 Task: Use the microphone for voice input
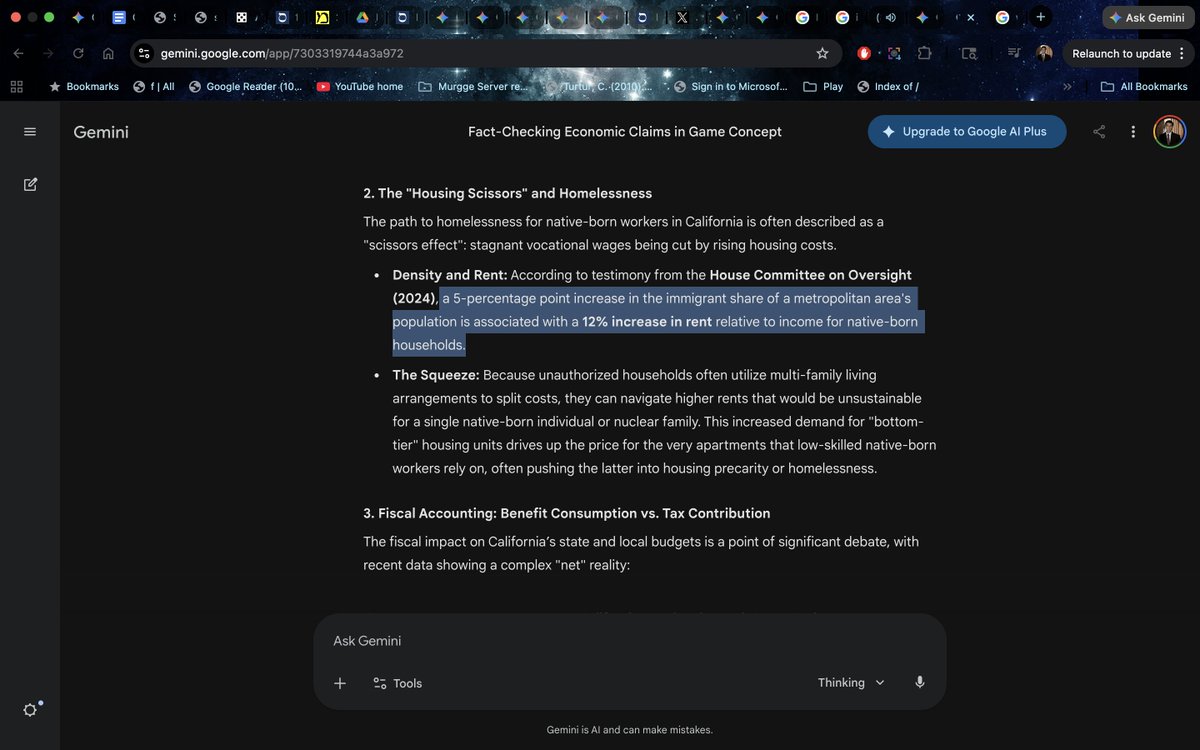(x=919, y=683)
